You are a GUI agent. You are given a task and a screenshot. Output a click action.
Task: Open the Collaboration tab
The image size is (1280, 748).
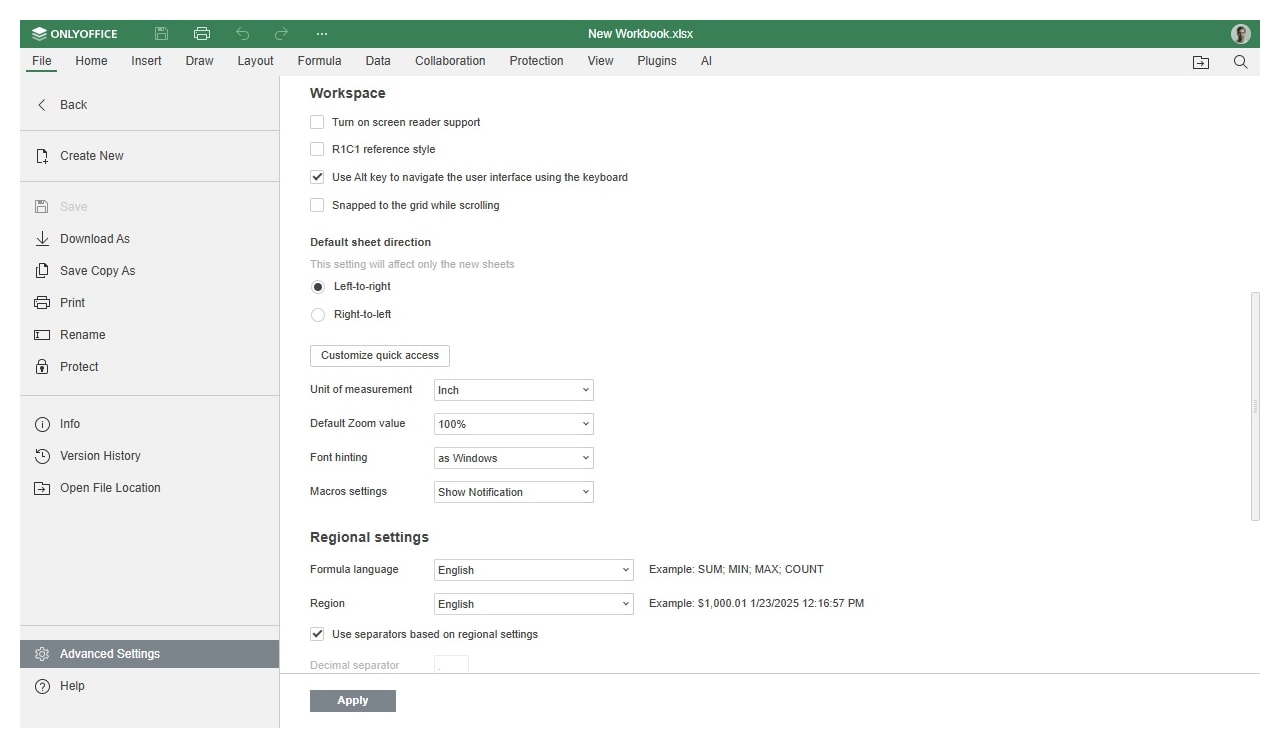coord(450,61)
